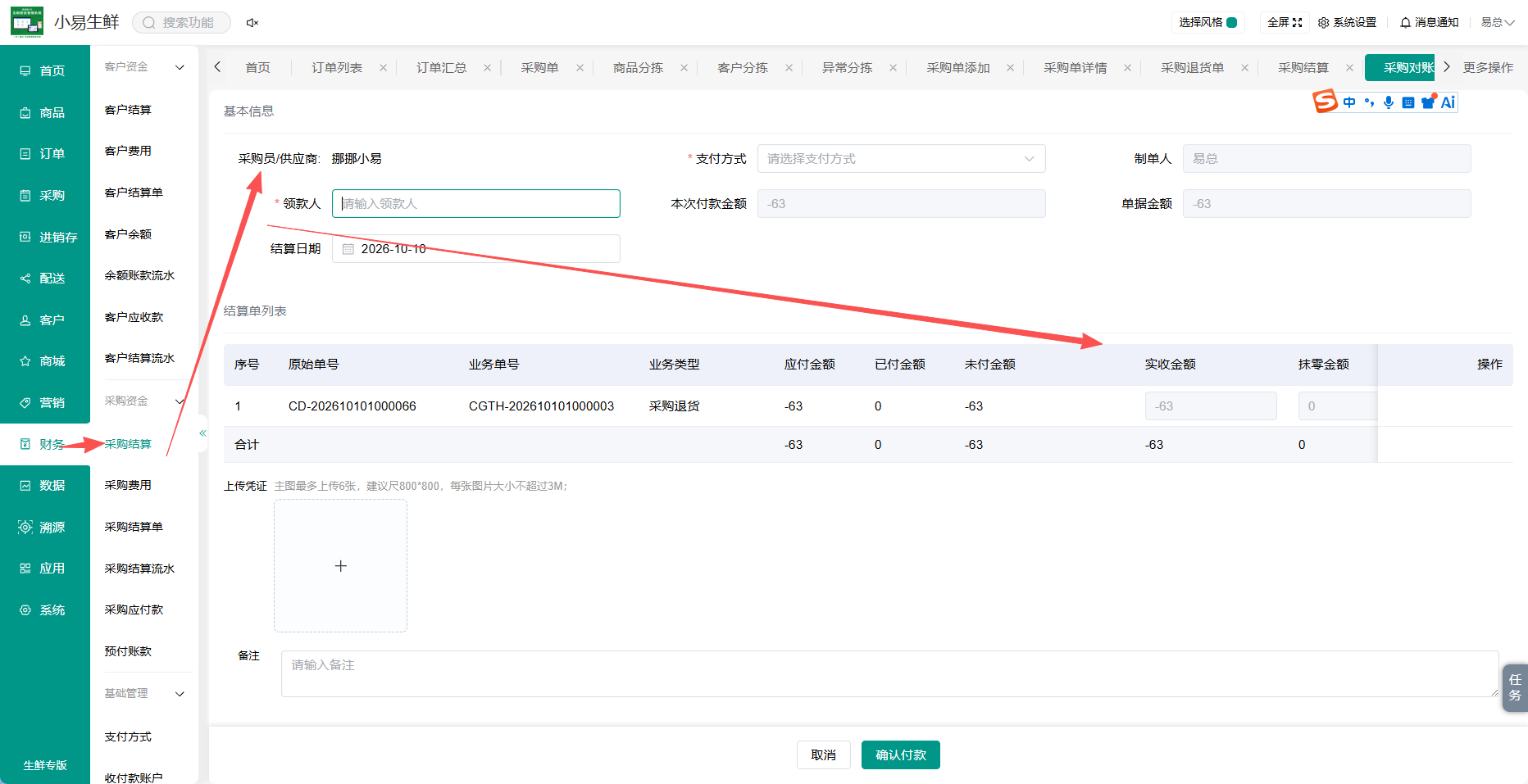Open the 系统 system sidebar item

point(44,610)
